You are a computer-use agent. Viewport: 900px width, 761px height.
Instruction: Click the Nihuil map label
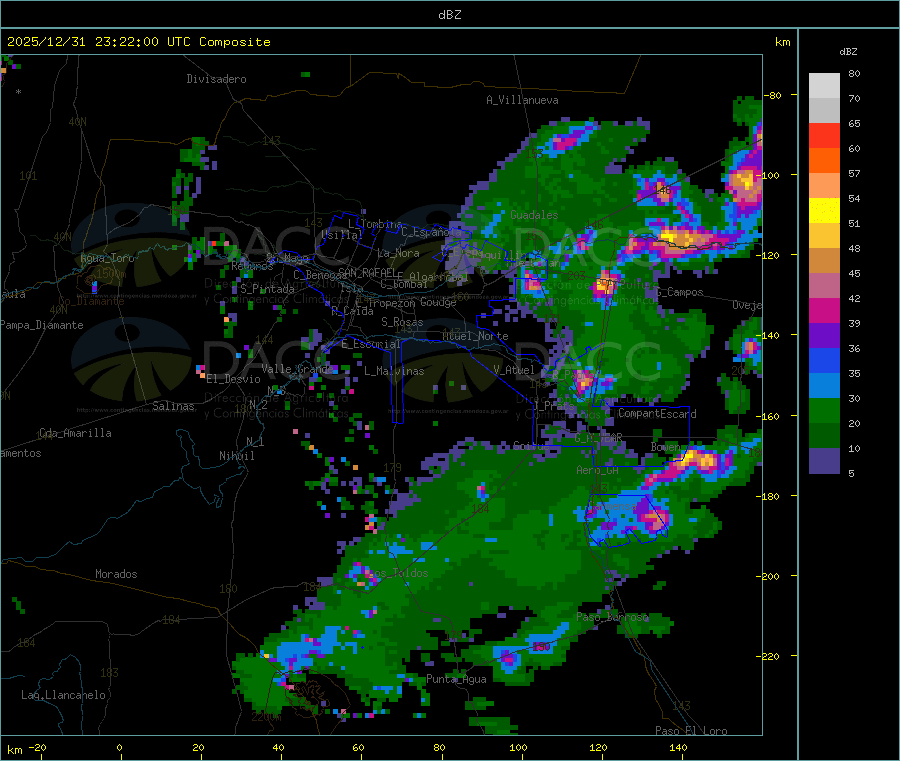click(236, 456)
